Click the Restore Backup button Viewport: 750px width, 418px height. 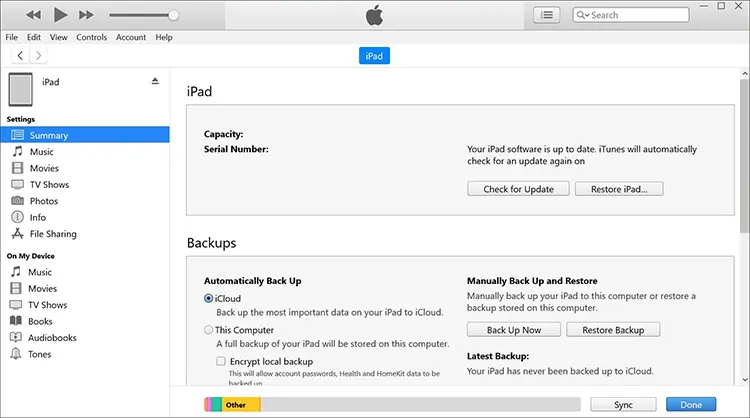click(x=613, y=330)
